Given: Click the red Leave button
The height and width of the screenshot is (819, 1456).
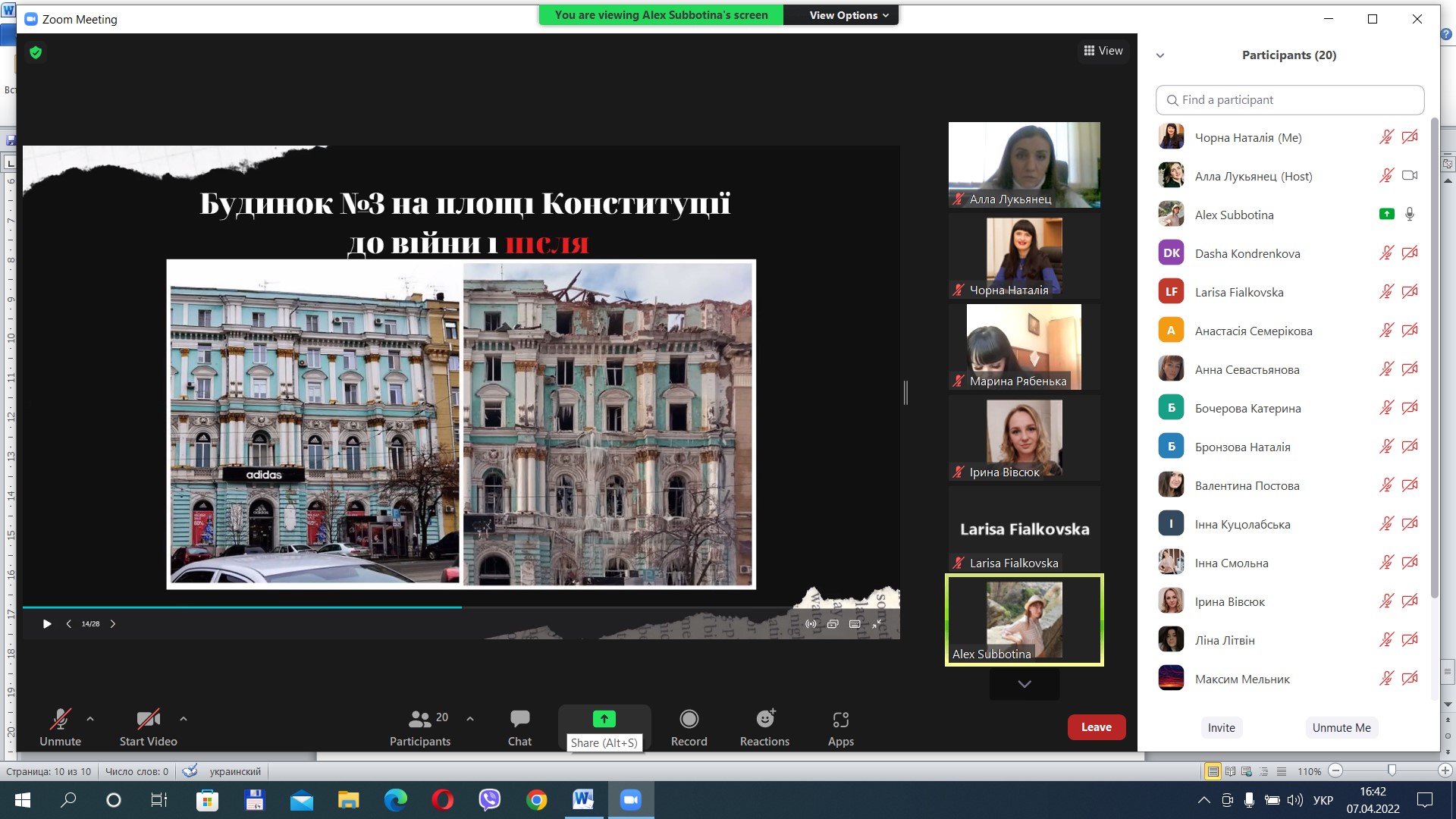Looking at the screenshot, I should coord(1096,726).
